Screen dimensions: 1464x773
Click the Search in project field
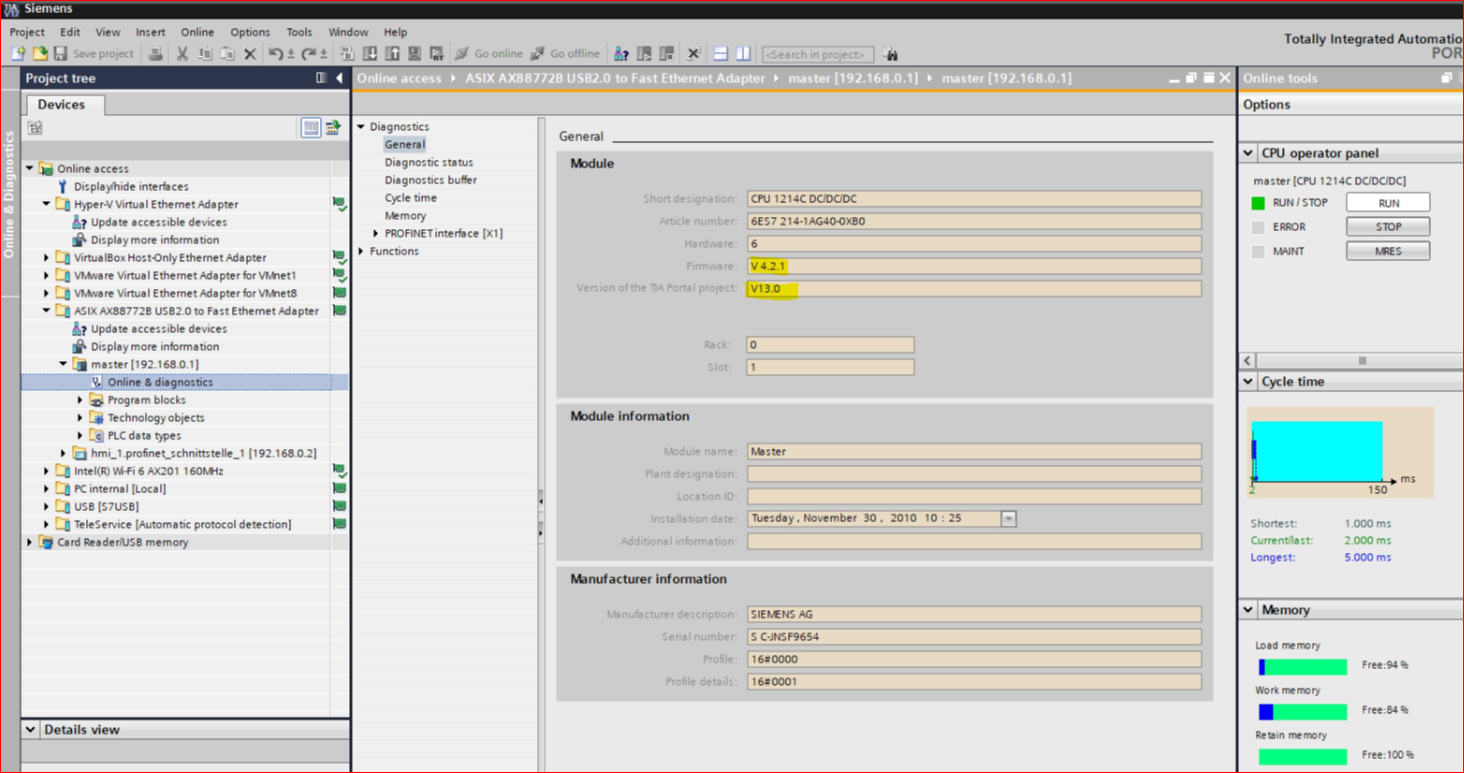click(817, 54)
